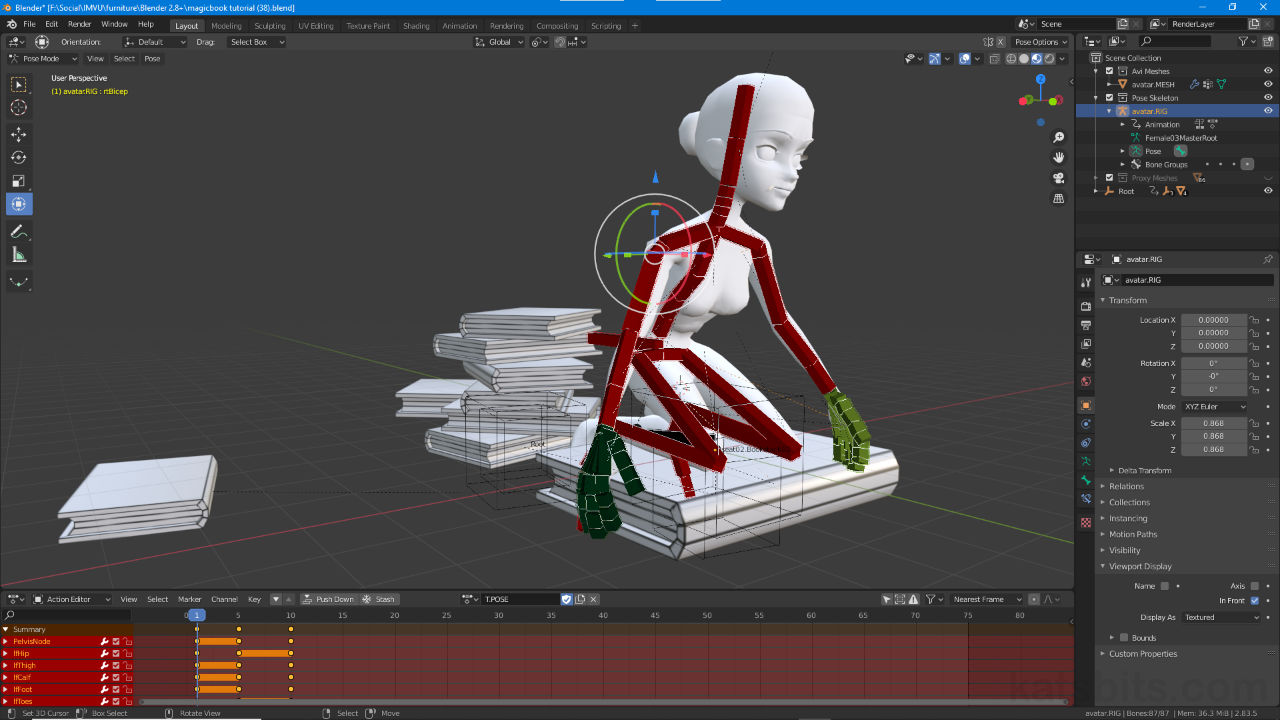The image size is (1280, 720).
Task: Open the View Layer properties tab
Action: pyautogui.click(x=1086, y=344)
